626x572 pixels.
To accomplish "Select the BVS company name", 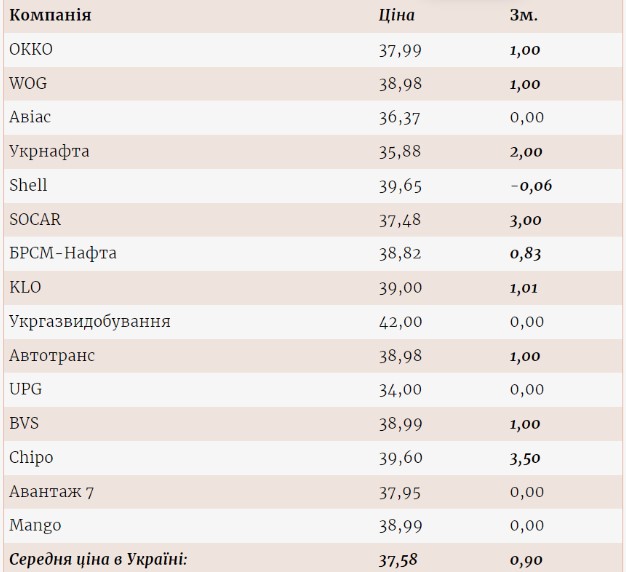I will point(26,423).
